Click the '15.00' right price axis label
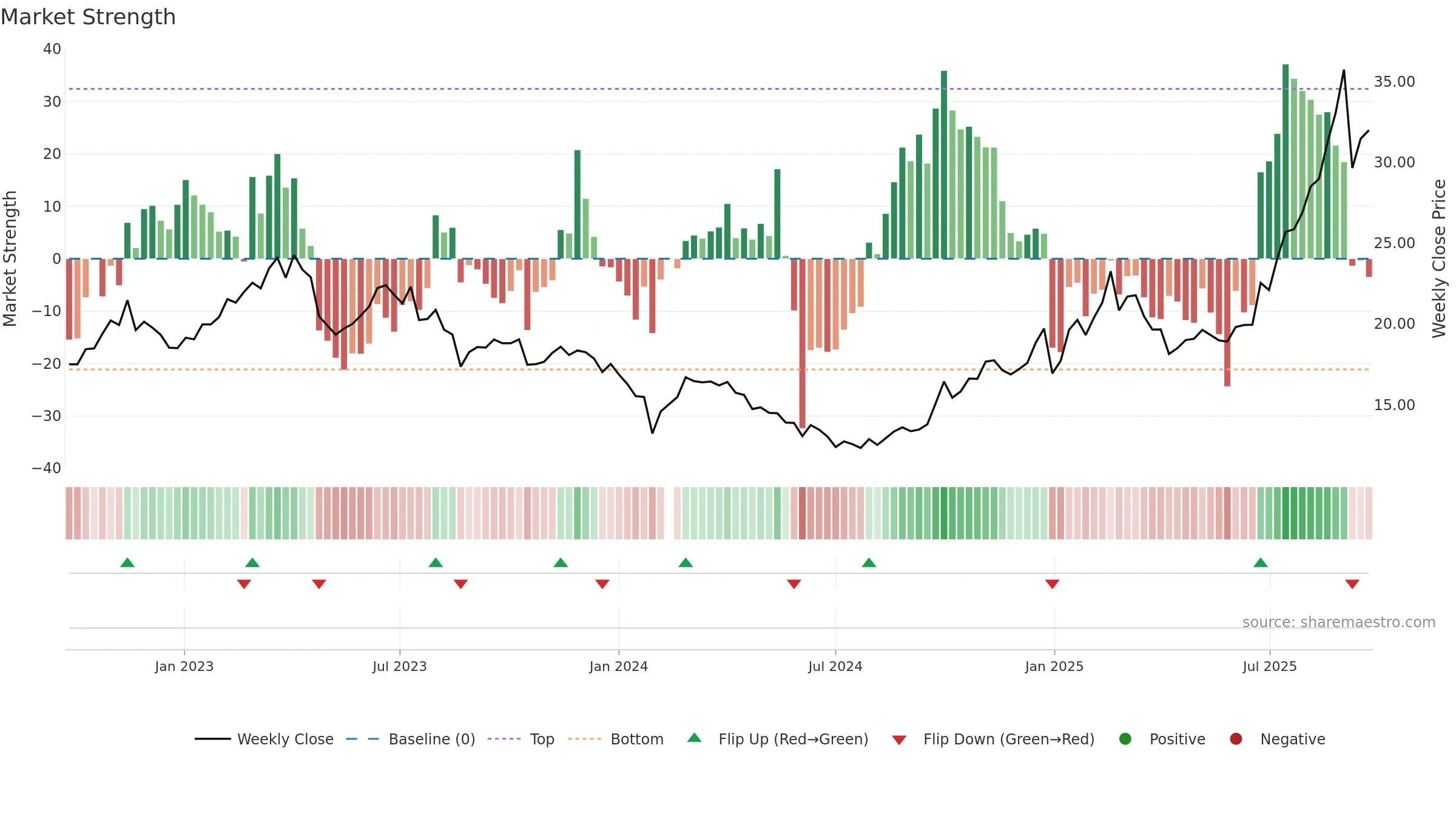Screen dimensions: 1456x819 tap(1394, 405)
